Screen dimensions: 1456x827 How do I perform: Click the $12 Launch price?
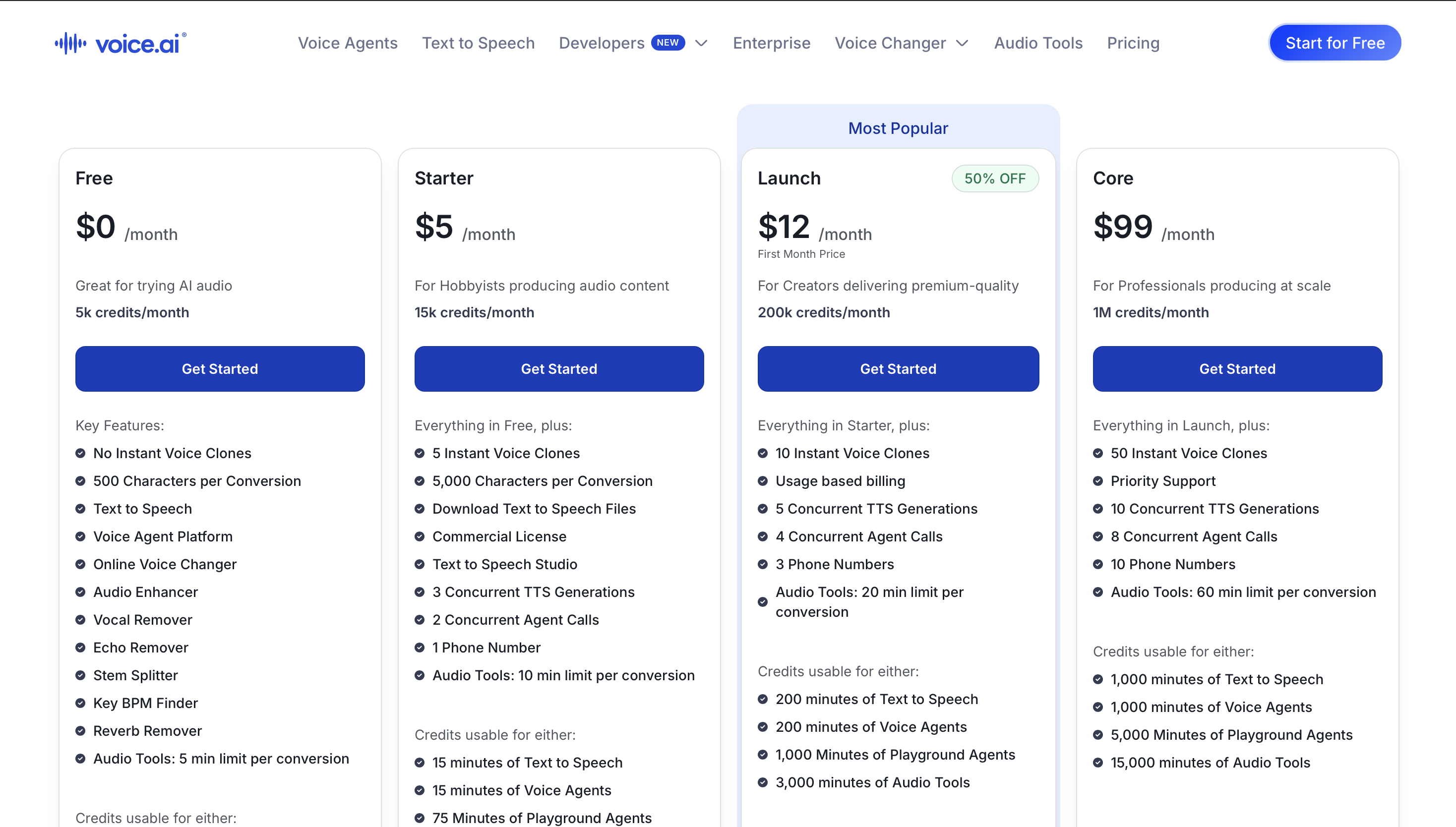click(784, 227)
